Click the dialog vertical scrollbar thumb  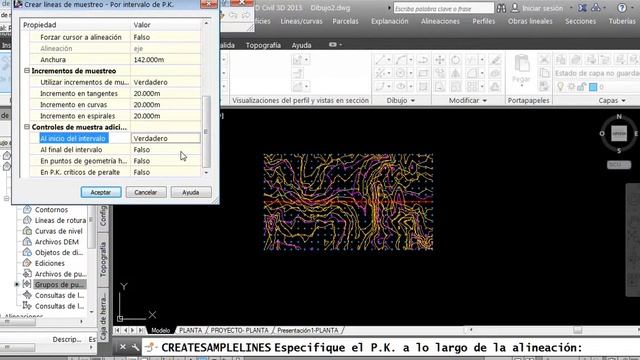coord(206,131)
